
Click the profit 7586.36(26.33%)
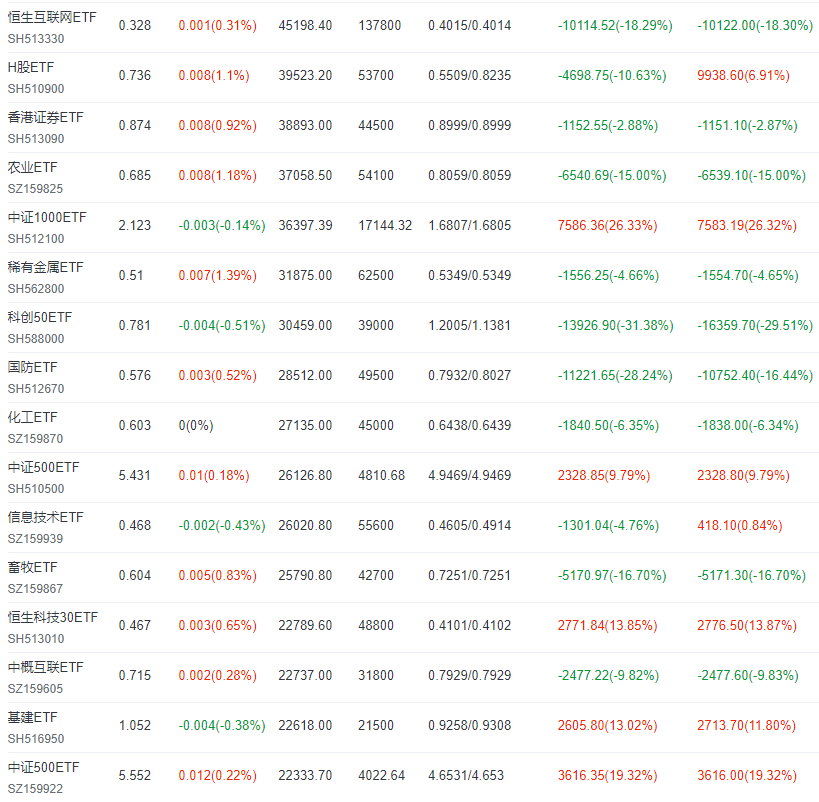(607, 226)
